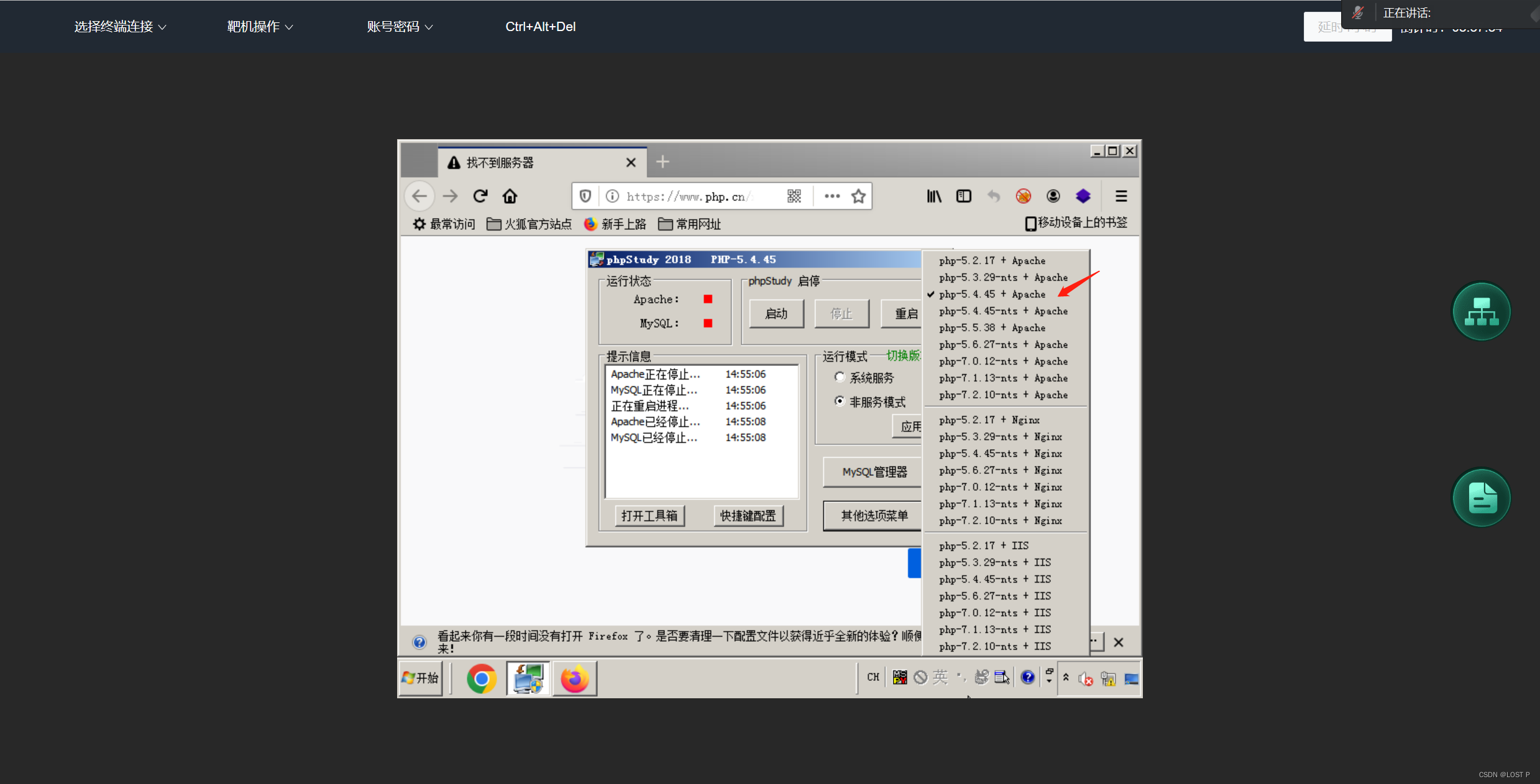
Task: Open 最常访问 bookmark item
Action: [x=444, y=224]
